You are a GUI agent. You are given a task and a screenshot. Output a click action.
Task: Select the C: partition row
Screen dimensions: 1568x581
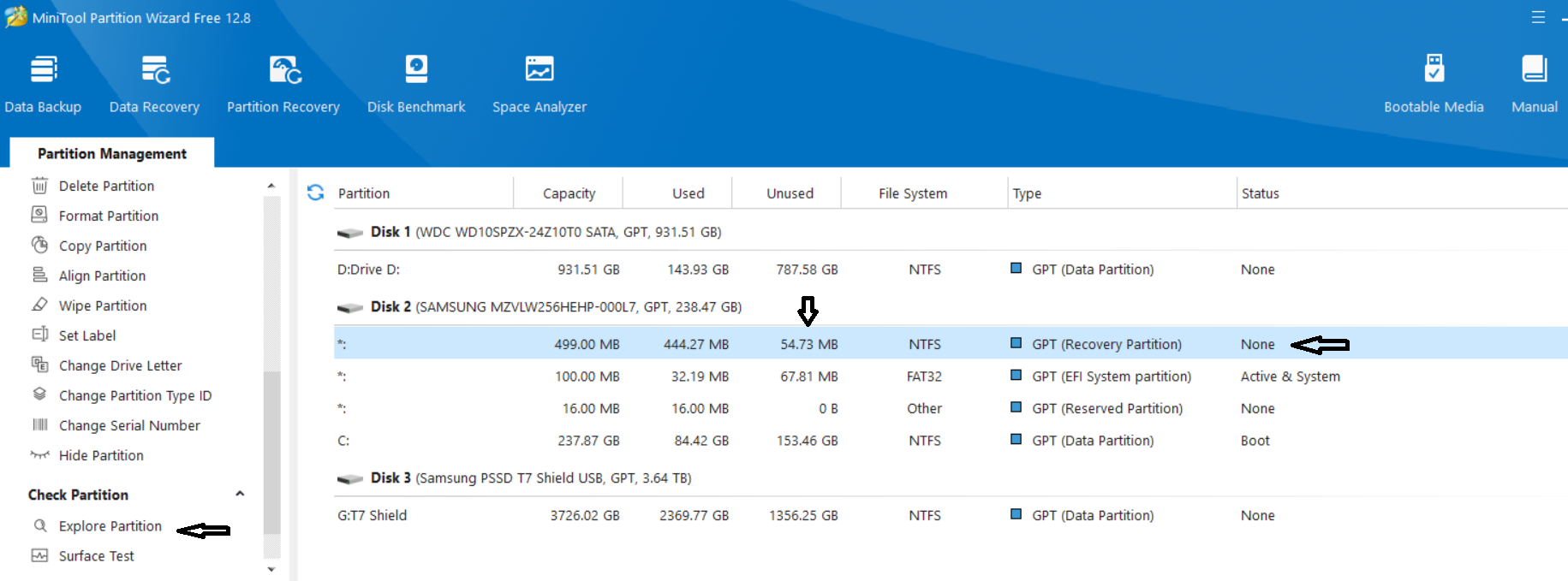[x=951, y=441]
